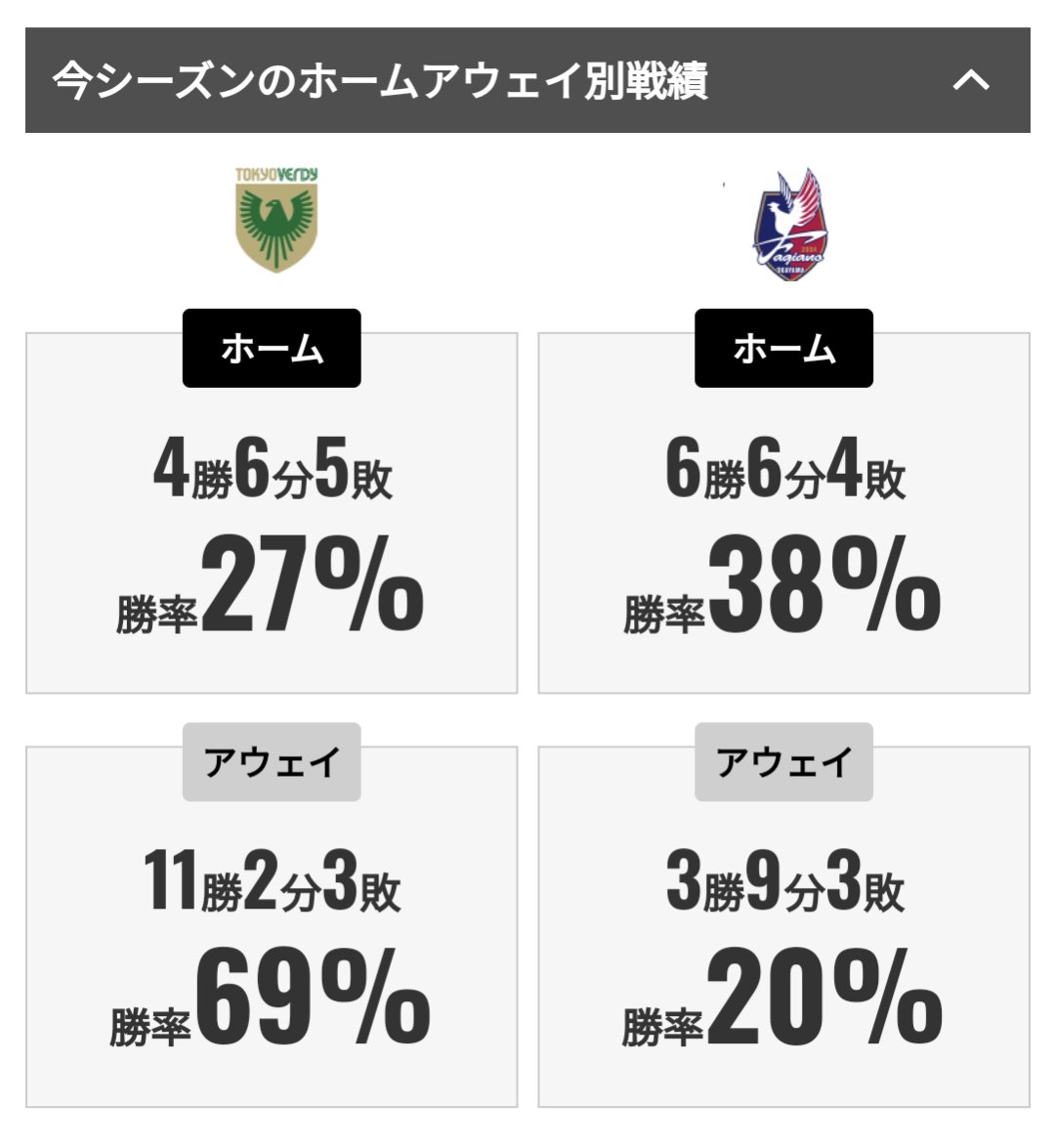Click the 勝率 label beside 38%

(x=664, y=614)
